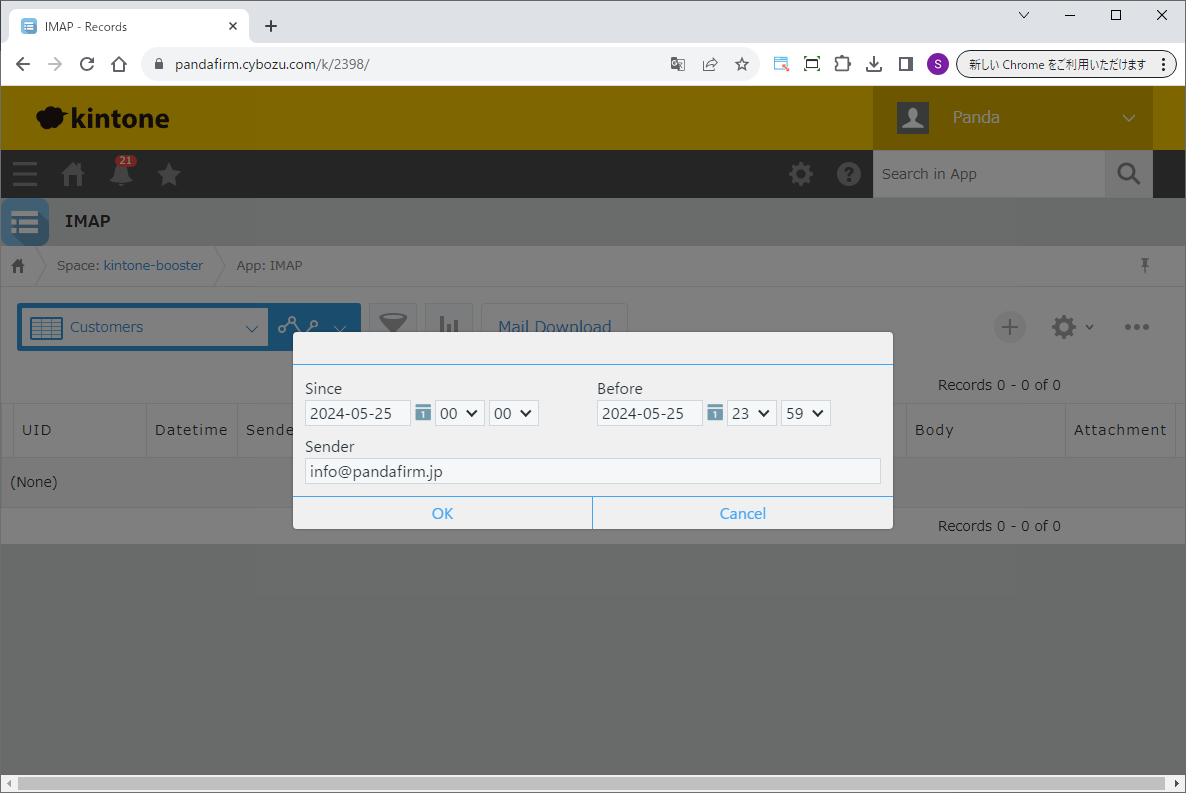Click the Since date text field
Viewport: 1186px width, 793px height.
357,413
